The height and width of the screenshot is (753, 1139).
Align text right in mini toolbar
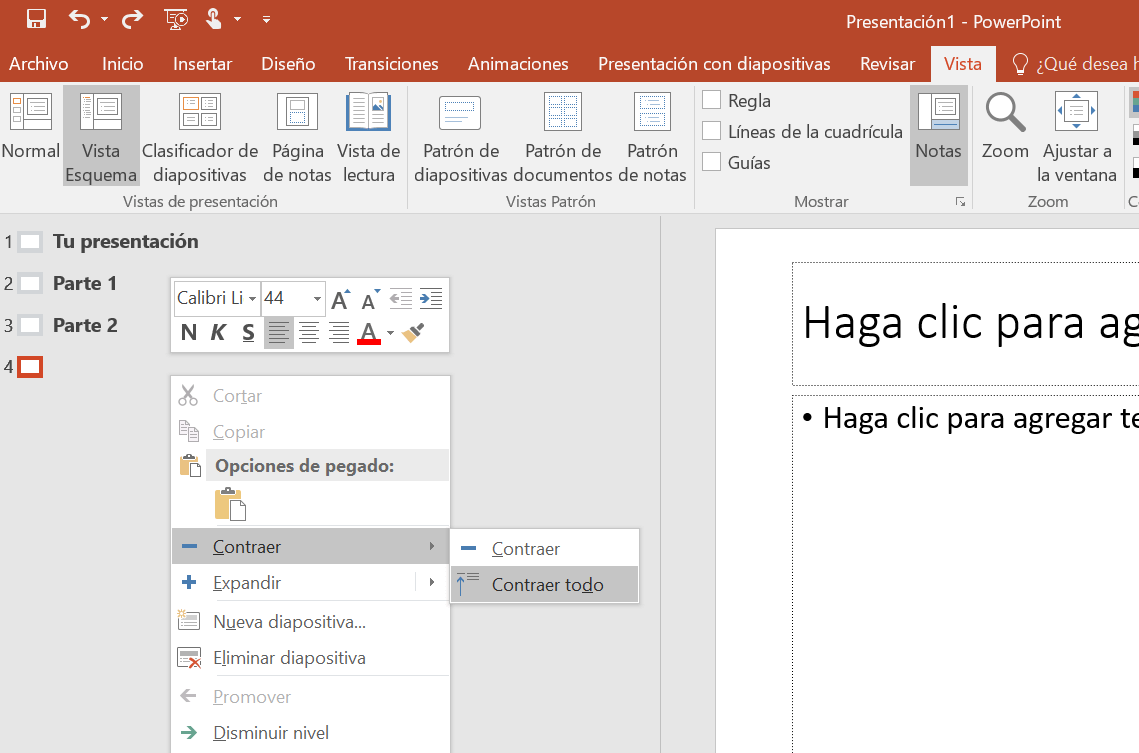tap(339, 333)
